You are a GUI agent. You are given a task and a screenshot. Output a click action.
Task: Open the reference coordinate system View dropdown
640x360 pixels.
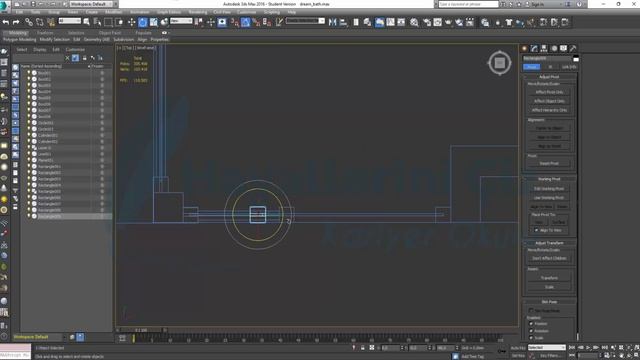click(181, 21)
